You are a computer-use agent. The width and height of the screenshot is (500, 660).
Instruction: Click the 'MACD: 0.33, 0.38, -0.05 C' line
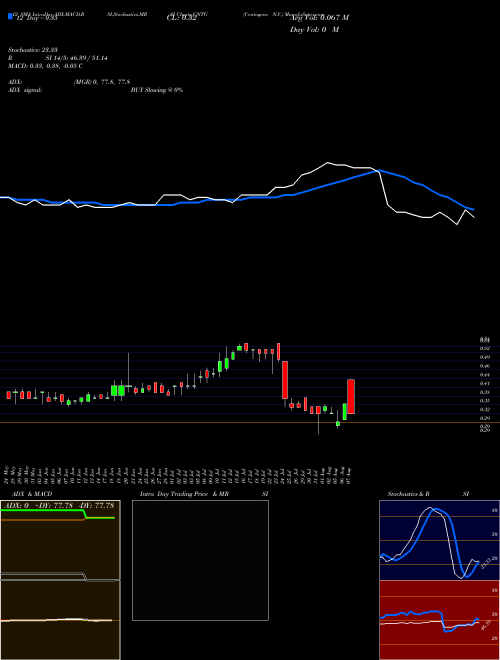(45, 66)
